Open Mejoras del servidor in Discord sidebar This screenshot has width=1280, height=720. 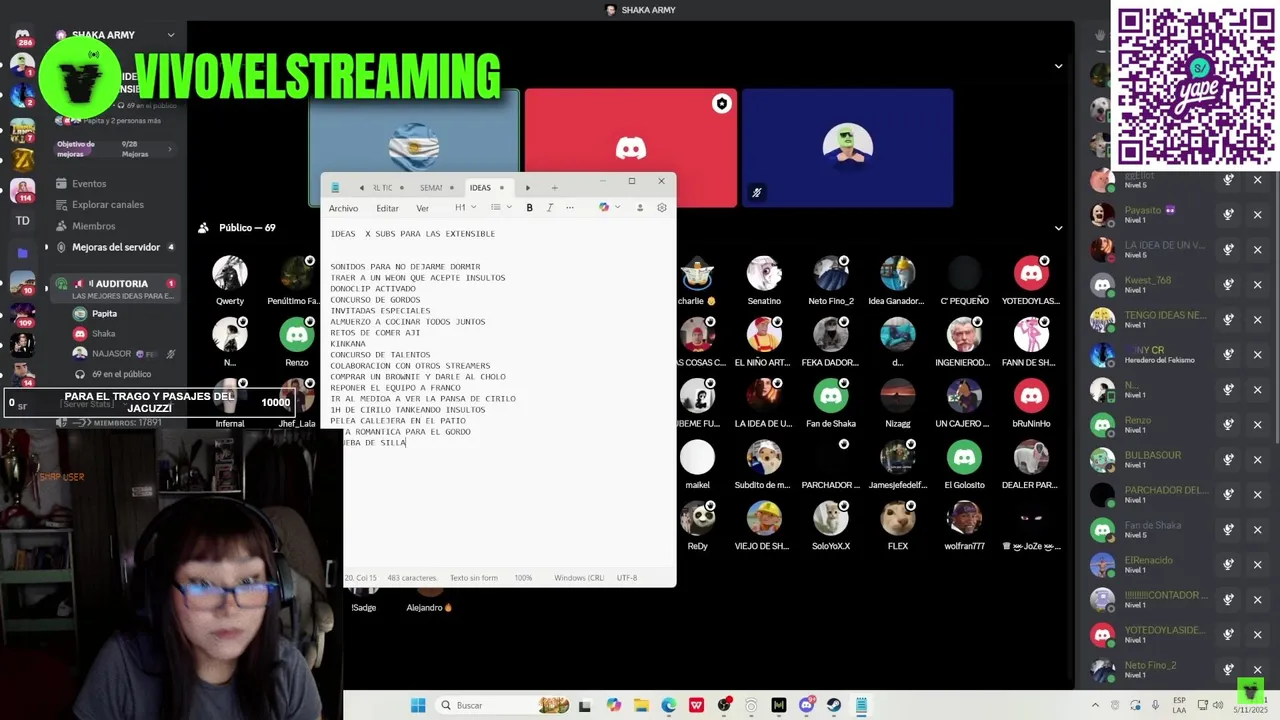tap(116, 247)
